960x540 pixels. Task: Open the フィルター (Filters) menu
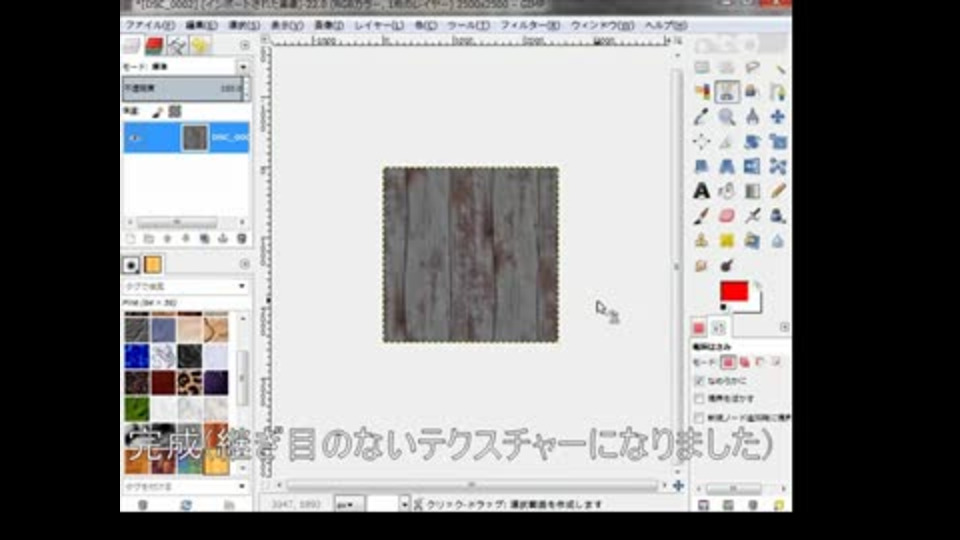[530, 26]
